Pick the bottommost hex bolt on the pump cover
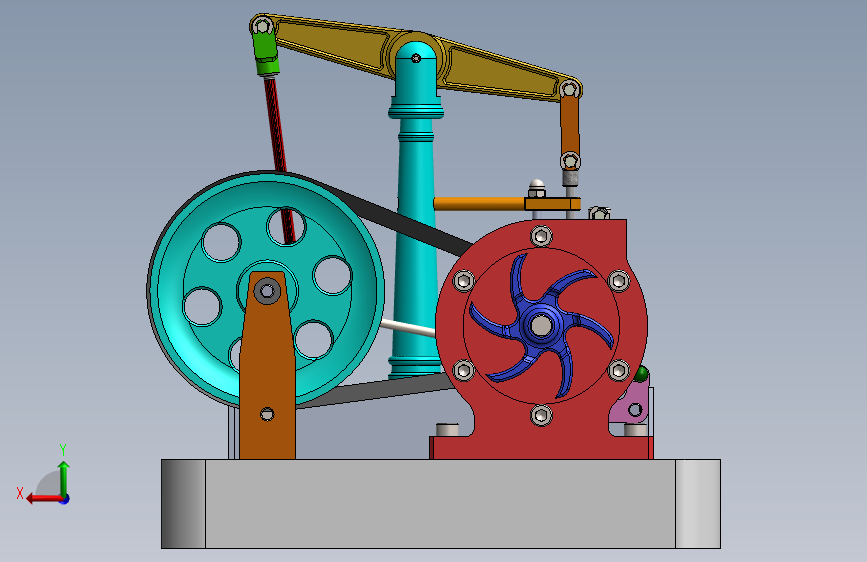The height and width of the screenshot is (562, 867). [x=541, y=415]
